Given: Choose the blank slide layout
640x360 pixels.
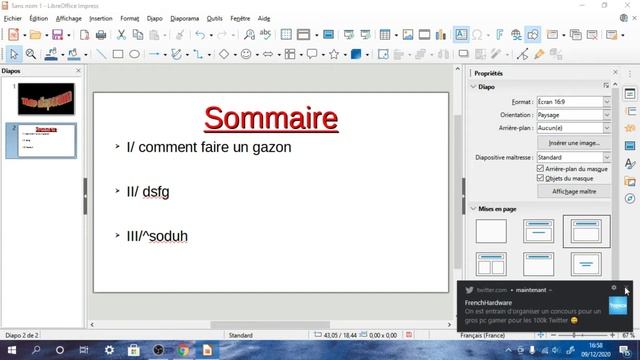Looking at the screenshot, I should coord(491,231).
